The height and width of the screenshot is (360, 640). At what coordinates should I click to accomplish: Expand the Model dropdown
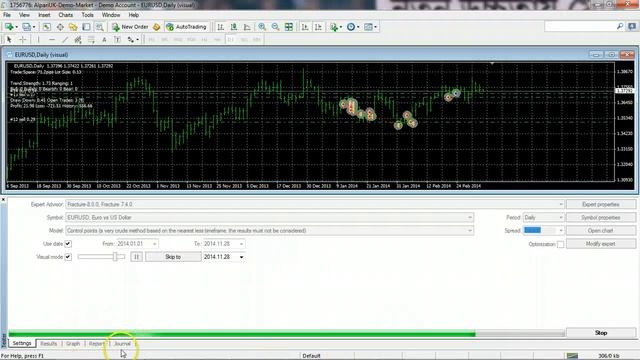pyautogui.click(x=470, y=231)
